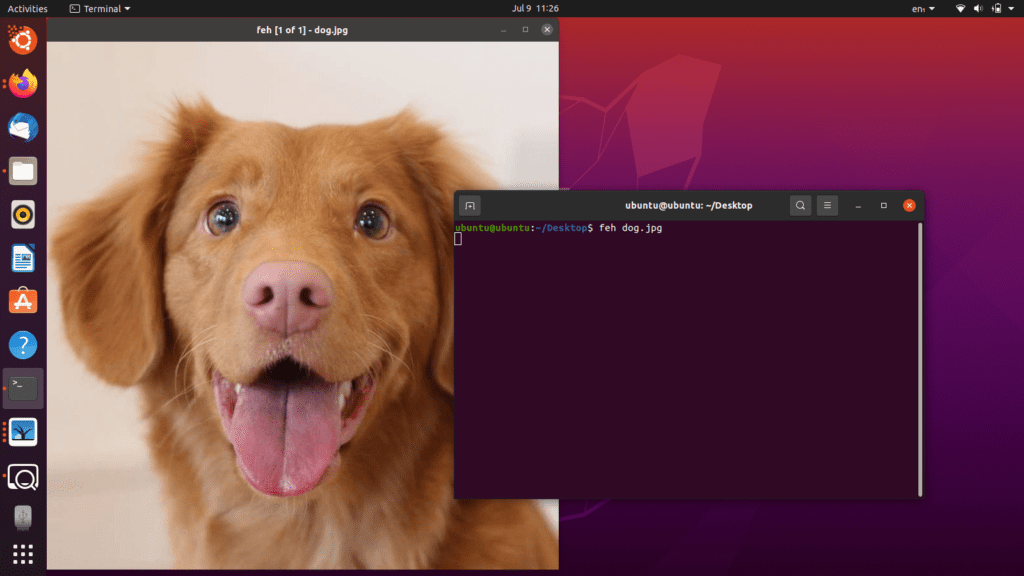Launch the Thunderbird mail client
Screen dimensions: 1024x576
22,127
